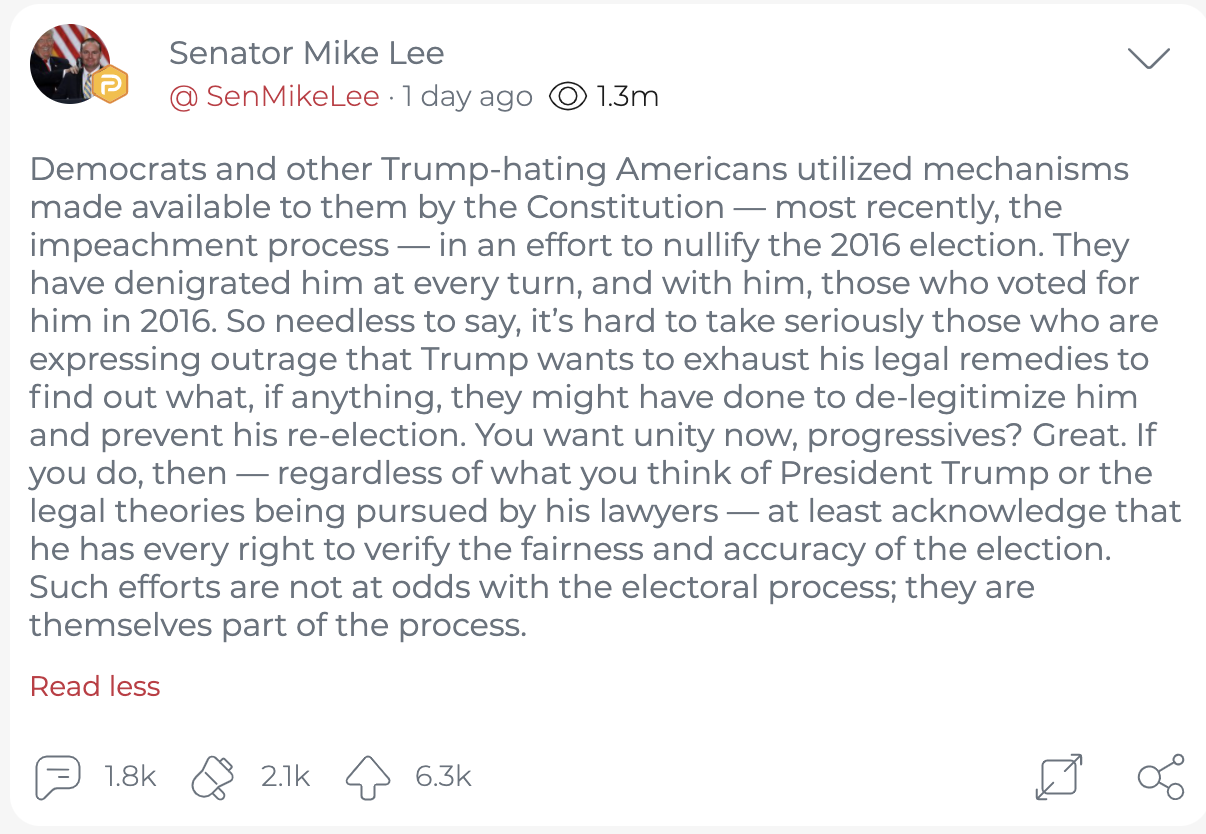Click the 2.1k echo count
This screenshot has width=1206, height=834.
point(285,776)
